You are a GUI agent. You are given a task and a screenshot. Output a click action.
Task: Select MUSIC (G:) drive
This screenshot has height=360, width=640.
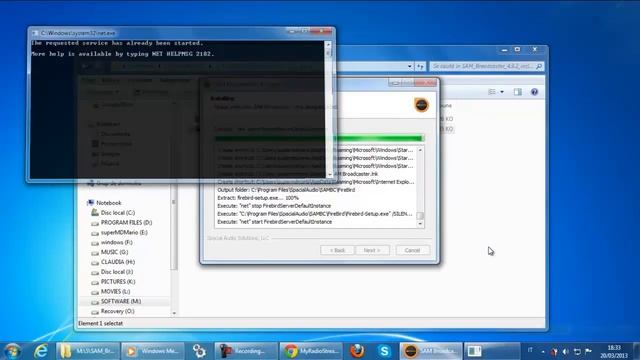pyautogui.click(x=114, y=252)
